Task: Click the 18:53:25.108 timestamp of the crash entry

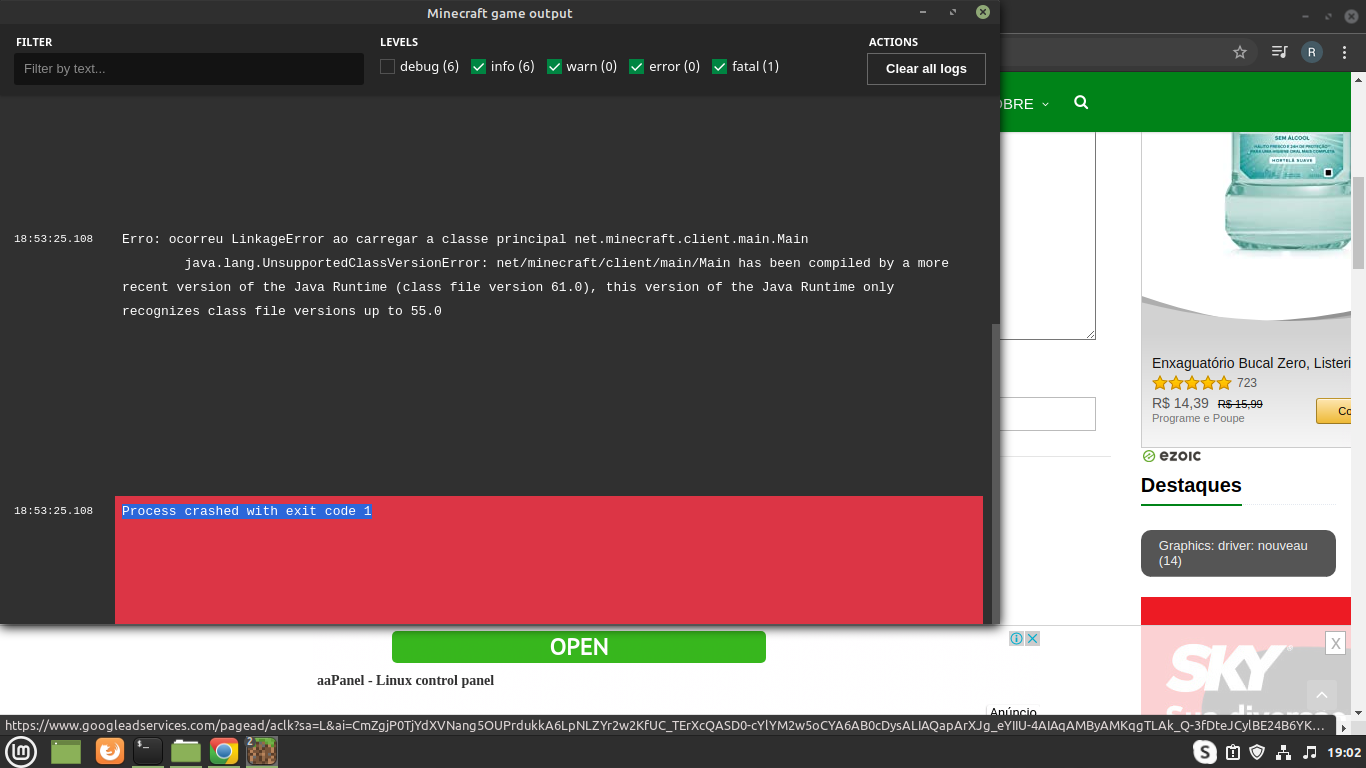Action: pos(53,511)
